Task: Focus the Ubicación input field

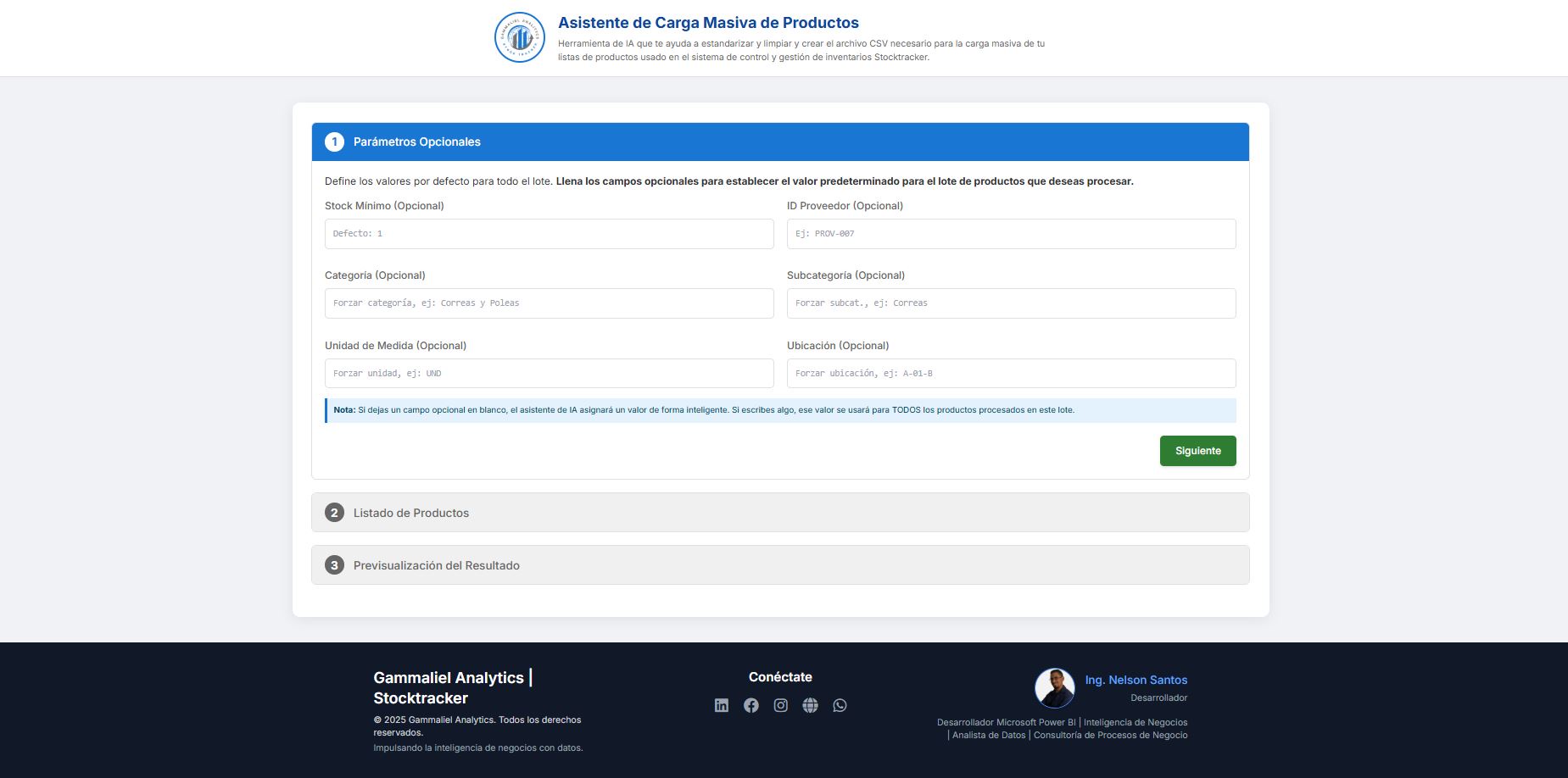Action: (1011, 374)
